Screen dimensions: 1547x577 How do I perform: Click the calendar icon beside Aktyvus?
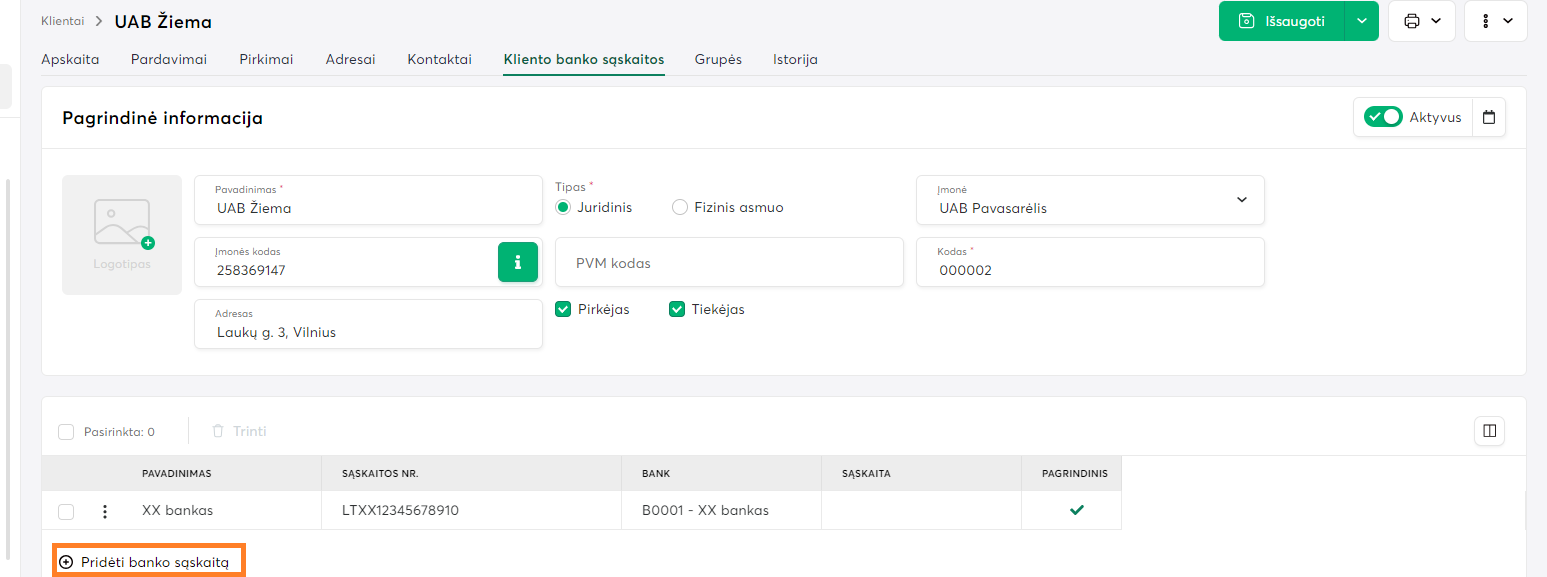tap(1489, 117)
